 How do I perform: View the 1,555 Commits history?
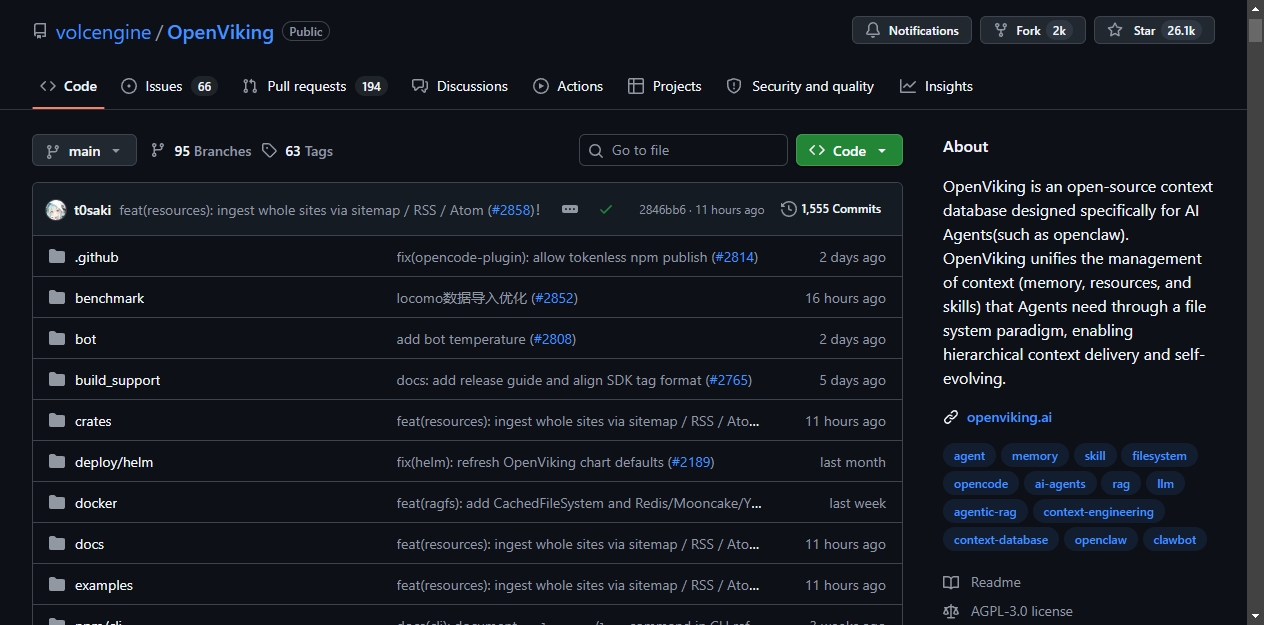click(831, 209)
